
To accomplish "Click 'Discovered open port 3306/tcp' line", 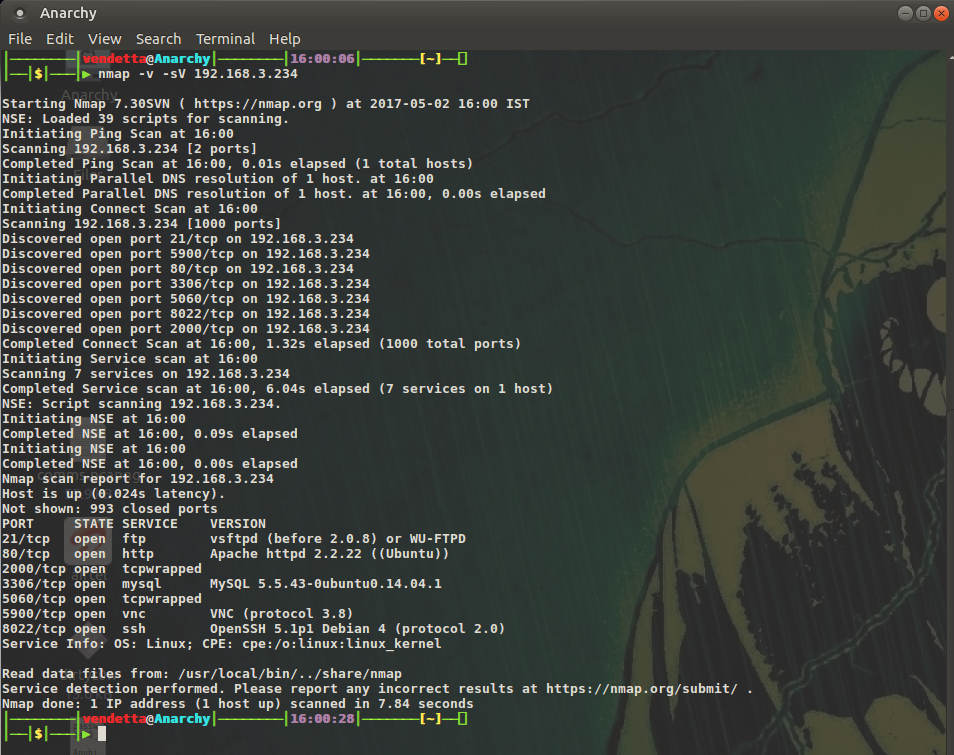I will (x=186, y=284).
